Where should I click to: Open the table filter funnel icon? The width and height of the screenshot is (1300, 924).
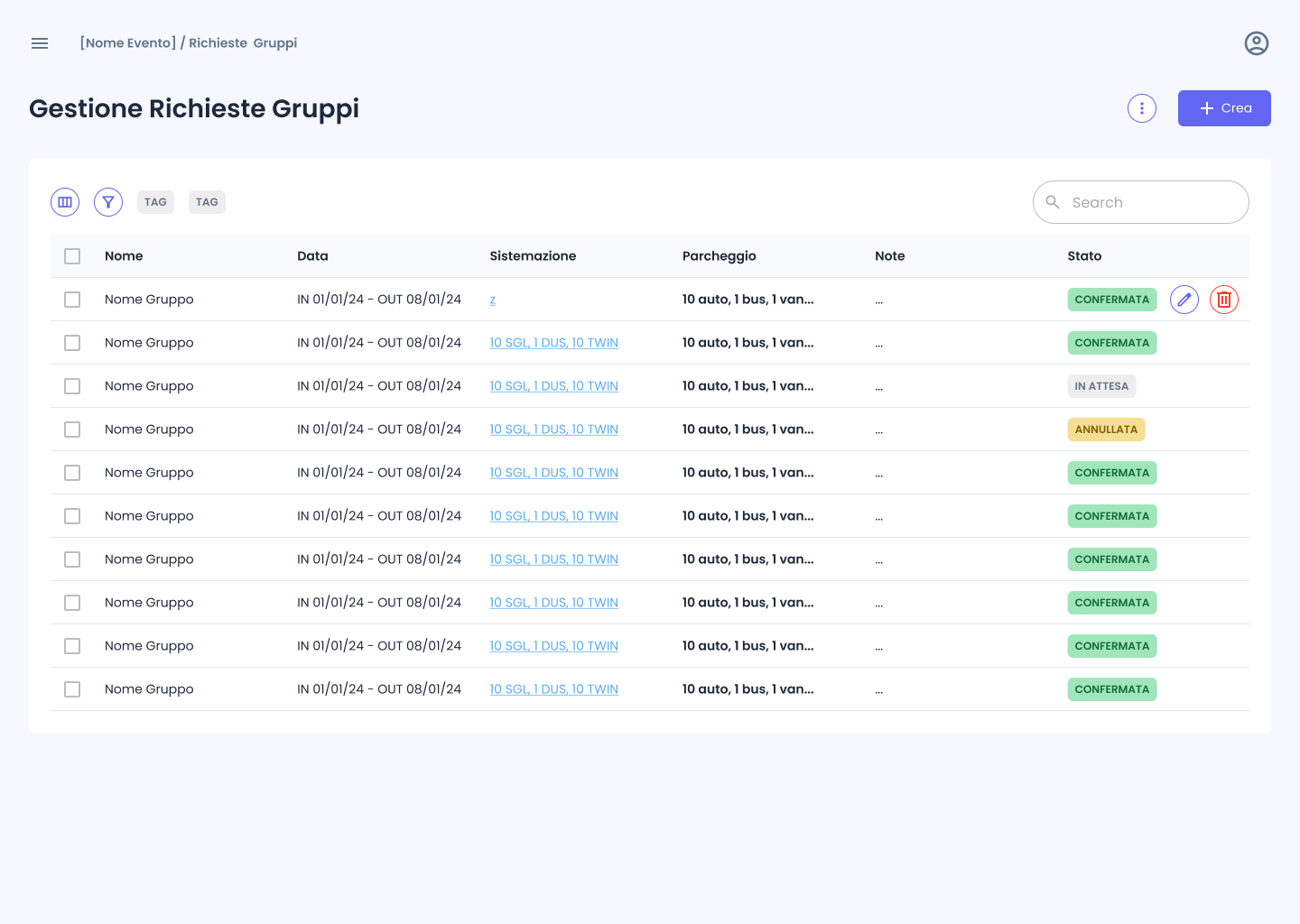[x=108, y=202]
